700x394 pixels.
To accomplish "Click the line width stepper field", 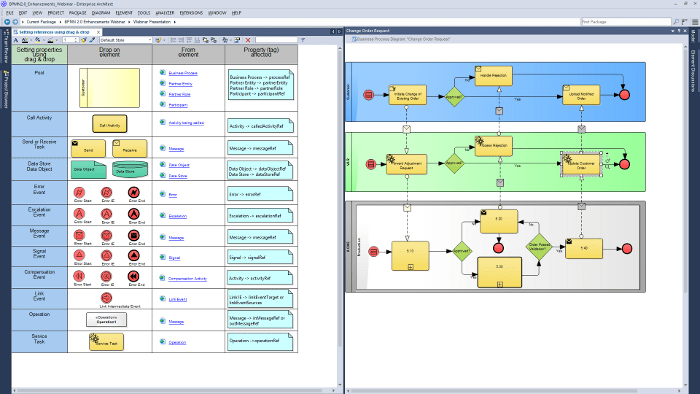I will [x=70, y=40].
